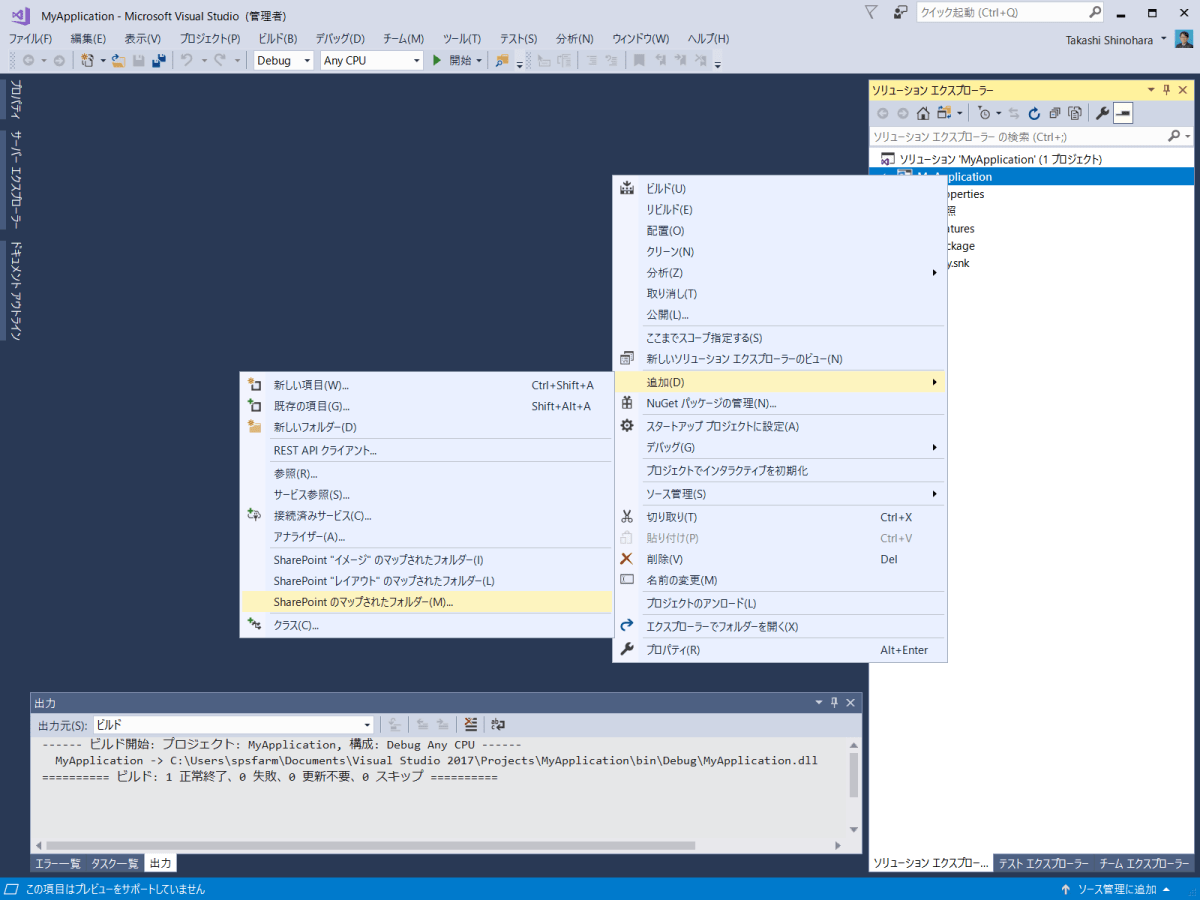Click the green start debugging arrow
The image size is (1200, 900).
click(437, 60)
